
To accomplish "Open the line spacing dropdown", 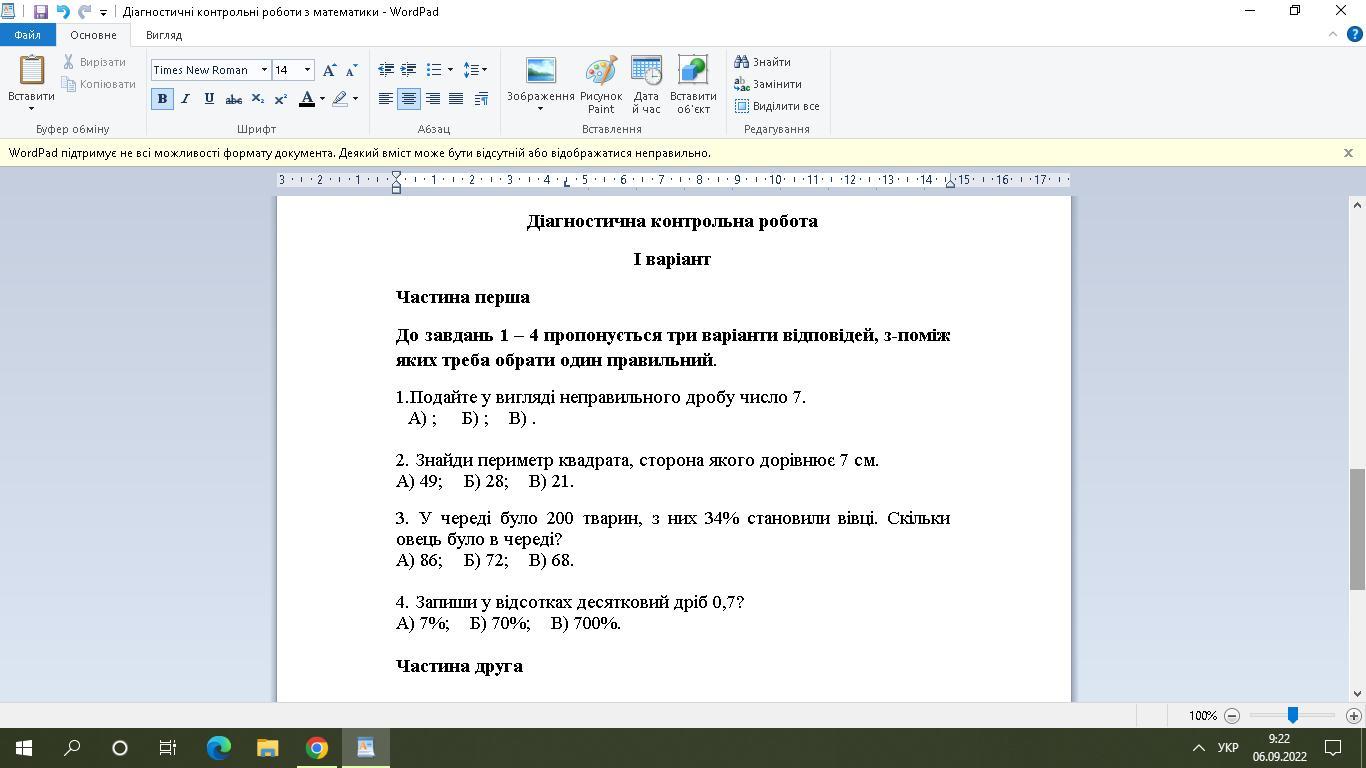I will click(476, 70).
